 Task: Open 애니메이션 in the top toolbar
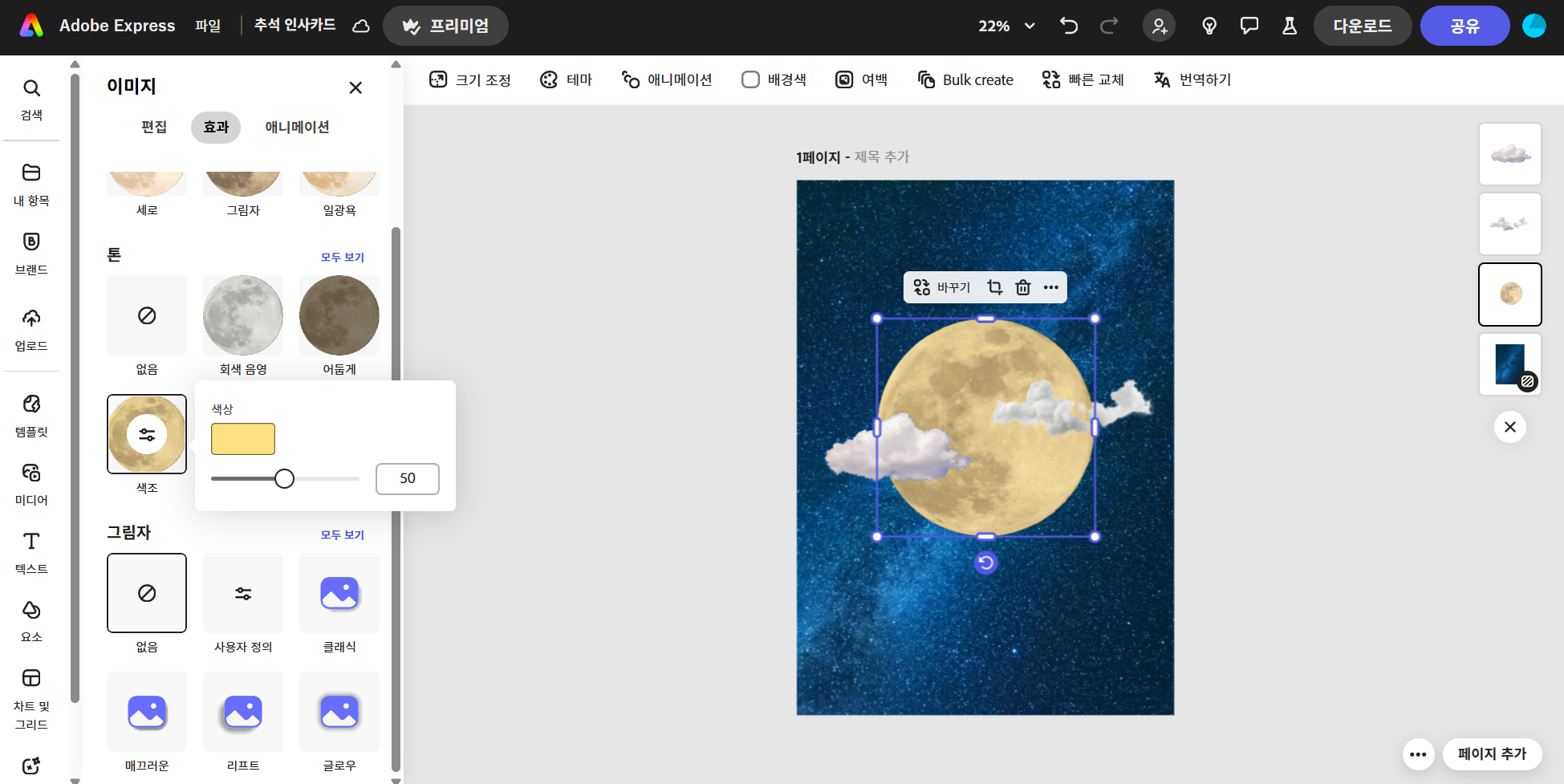(667, 79)
